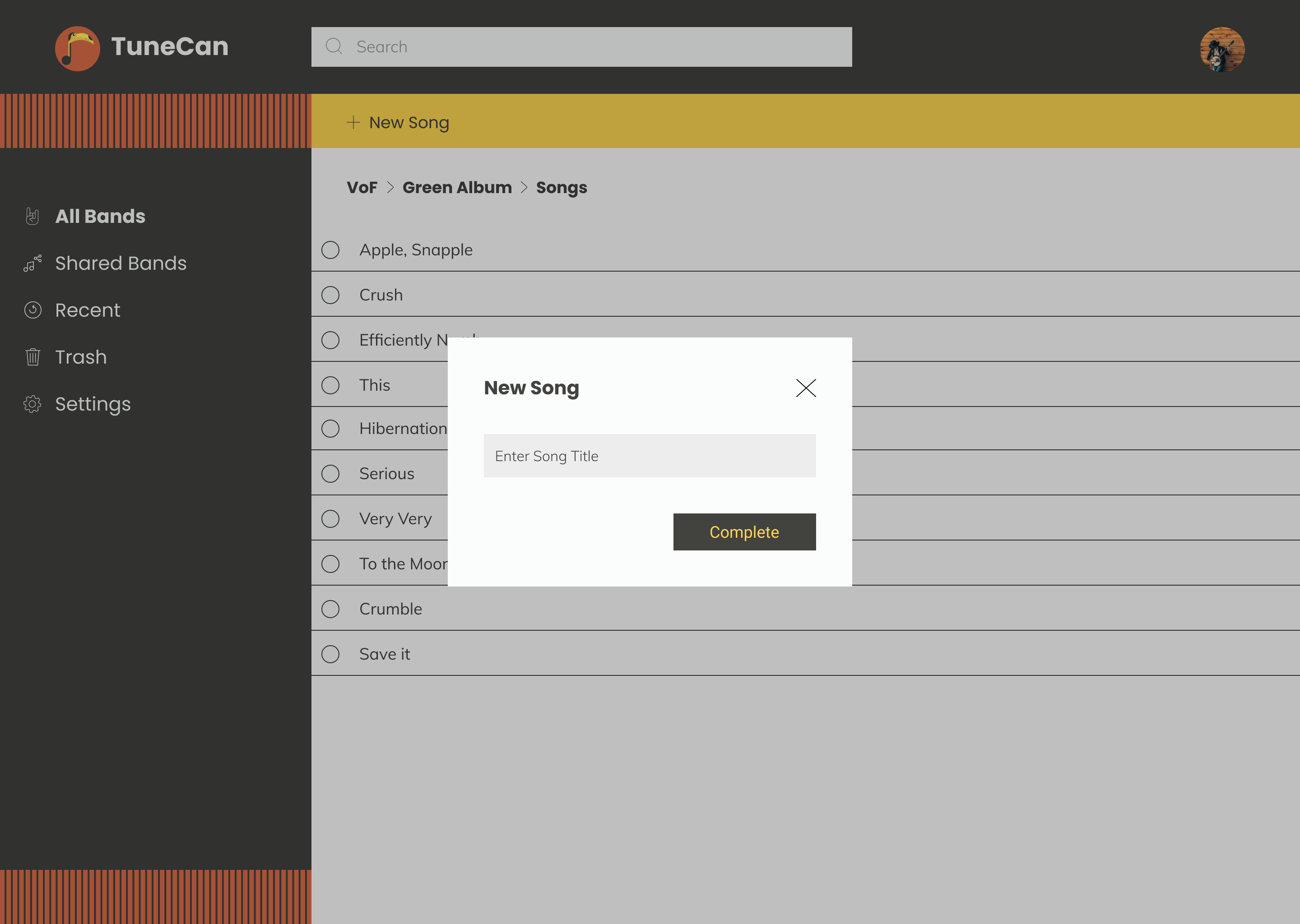Click the plus icon beside New Song
1300x924 pixels.
pos(353,122)
